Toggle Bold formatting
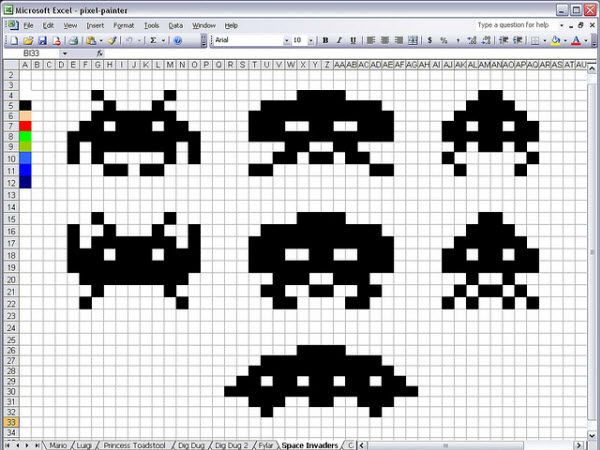Viewport: 600px width, 450px height. pos(325,41)
